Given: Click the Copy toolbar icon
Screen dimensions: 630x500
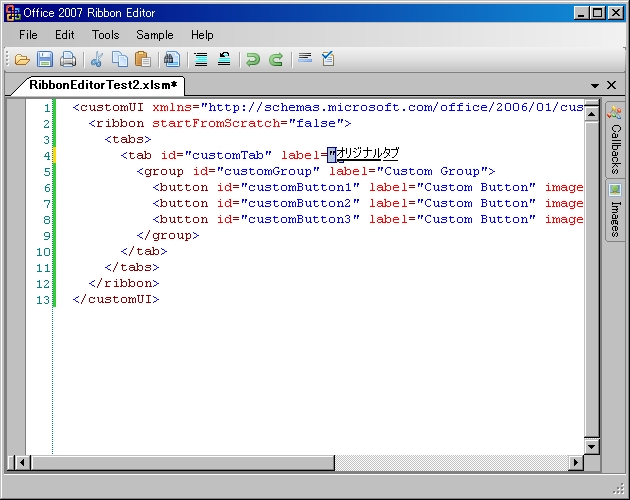Looking at the screenshot, I should coord(120,60).
